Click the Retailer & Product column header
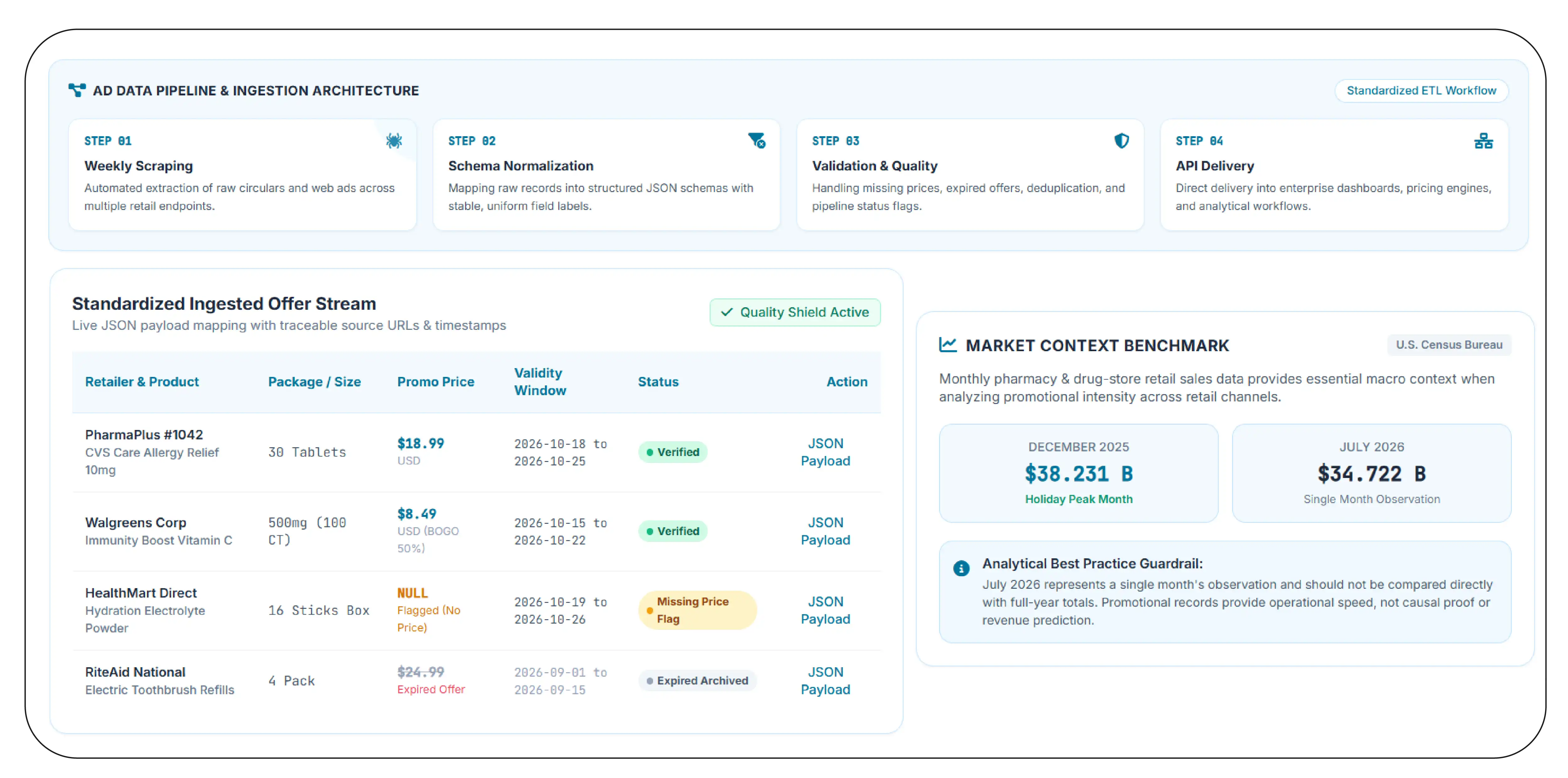This screenshot has width=1568, height=778. coord(142,381)
